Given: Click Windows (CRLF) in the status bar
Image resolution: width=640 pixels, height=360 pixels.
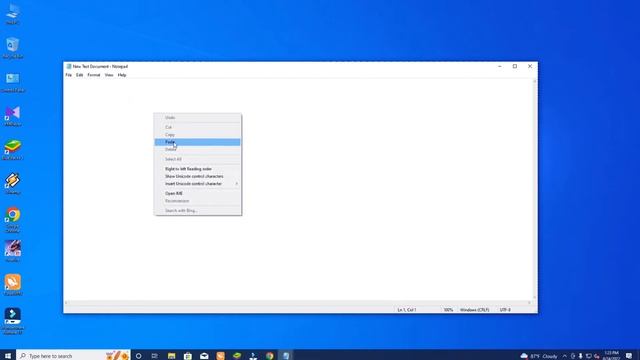Looking at the screenshot, I should click(474, 310).
